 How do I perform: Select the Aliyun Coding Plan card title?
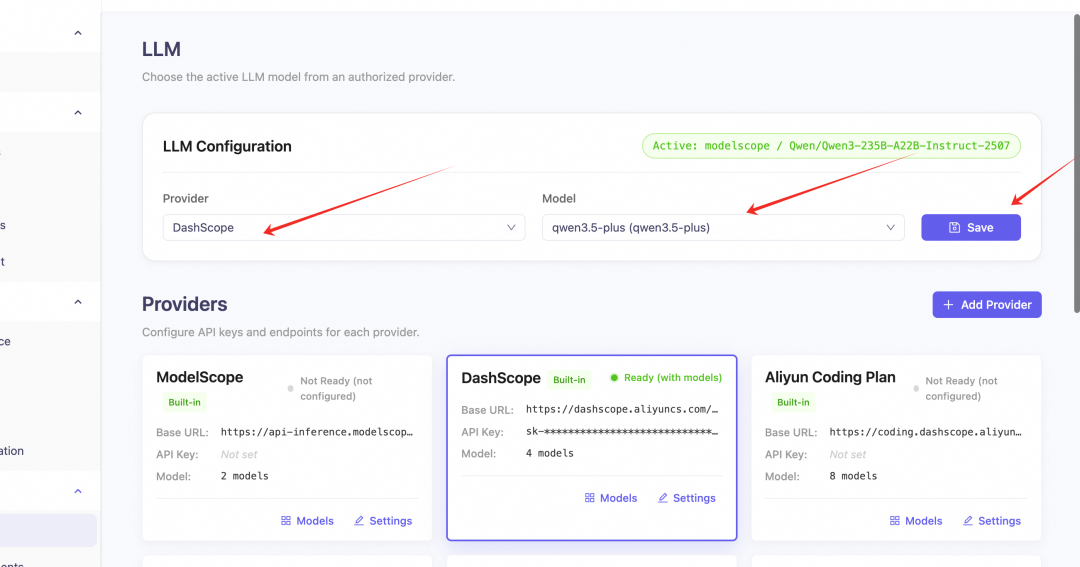(830, 377)
